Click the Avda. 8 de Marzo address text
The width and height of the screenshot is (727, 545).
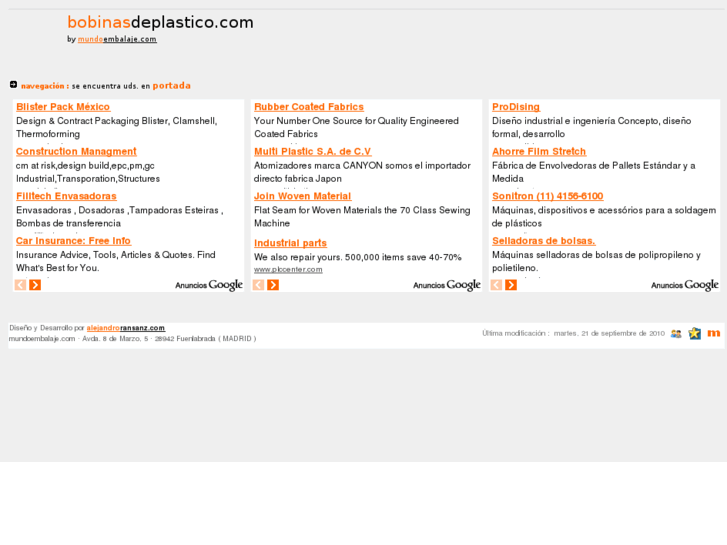pos(132,339)
